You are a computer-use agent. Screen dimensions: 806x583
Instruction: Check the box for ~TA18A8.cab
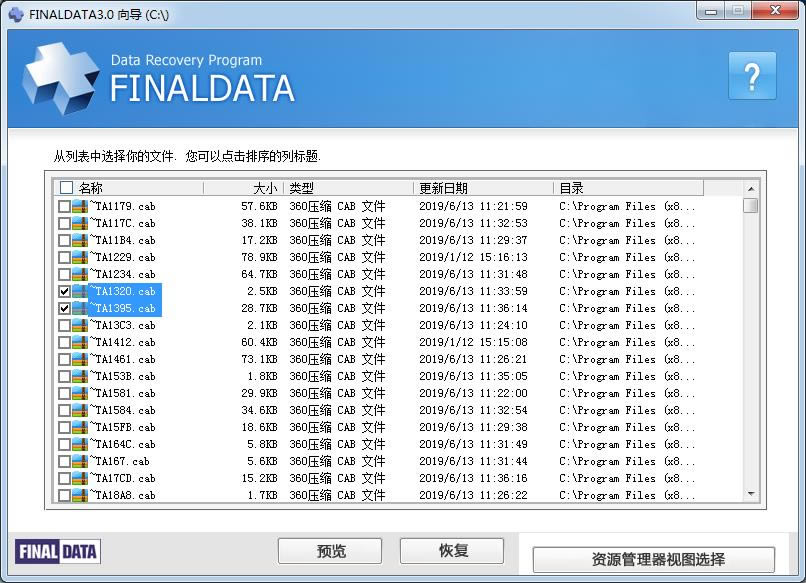64,495
